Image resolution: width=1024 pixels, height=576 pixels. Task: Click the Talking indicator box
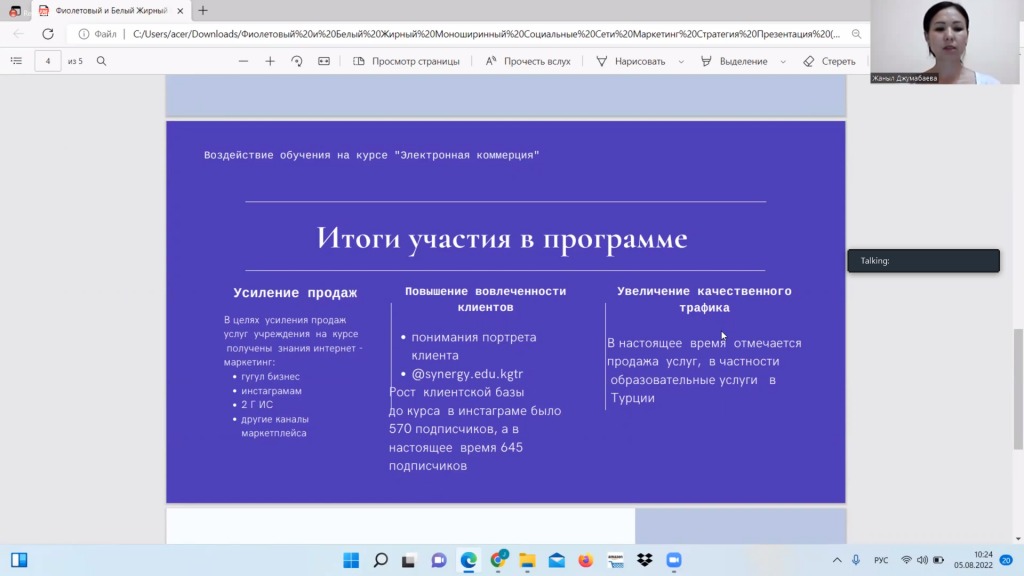[923, 261]
